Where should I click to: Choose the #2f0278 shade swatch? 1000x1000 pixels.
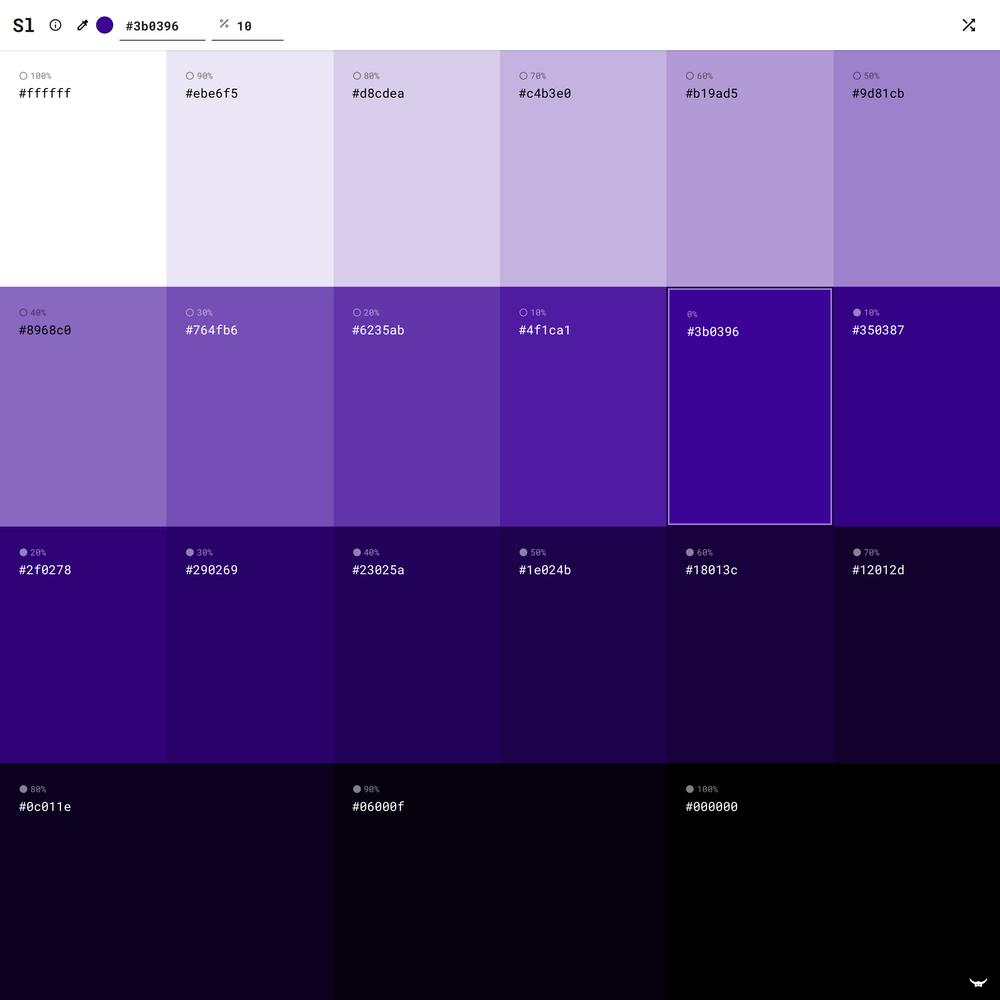pos(83,645)
